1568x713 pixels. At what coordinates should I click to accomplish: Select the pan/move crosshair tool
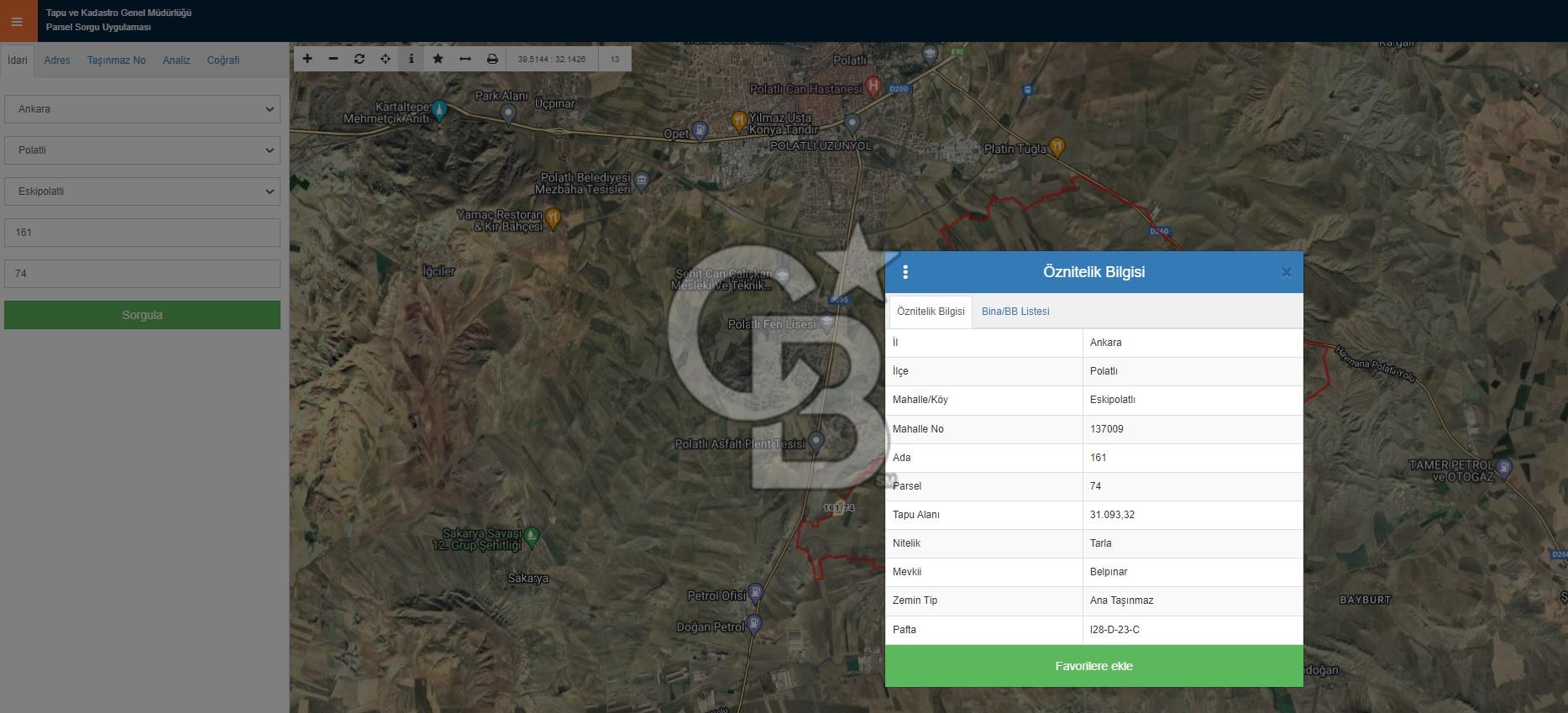tap(385, 59)
